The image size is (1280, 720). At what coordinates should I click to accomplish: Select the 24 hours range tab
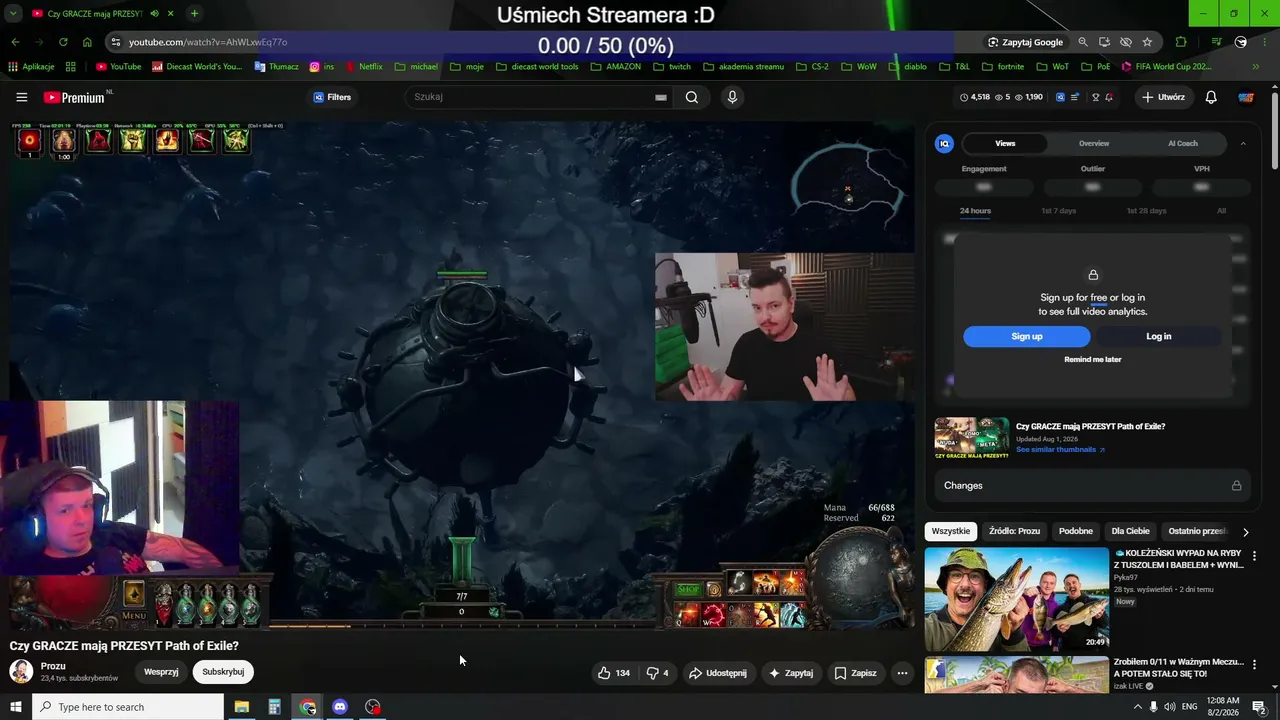pyautogui.click(x=975, y=211)
